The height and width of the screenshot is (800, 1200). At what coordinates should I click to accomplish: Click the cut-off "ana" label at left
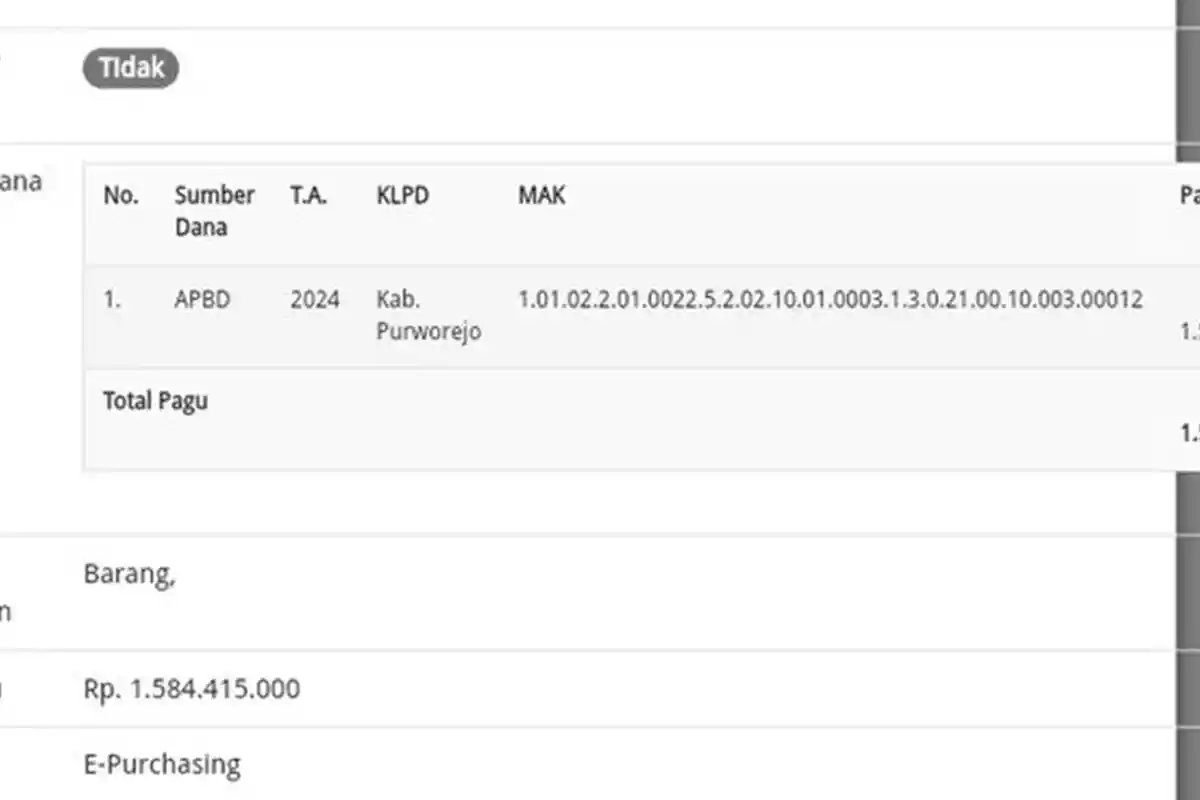(x=20, y=182)
